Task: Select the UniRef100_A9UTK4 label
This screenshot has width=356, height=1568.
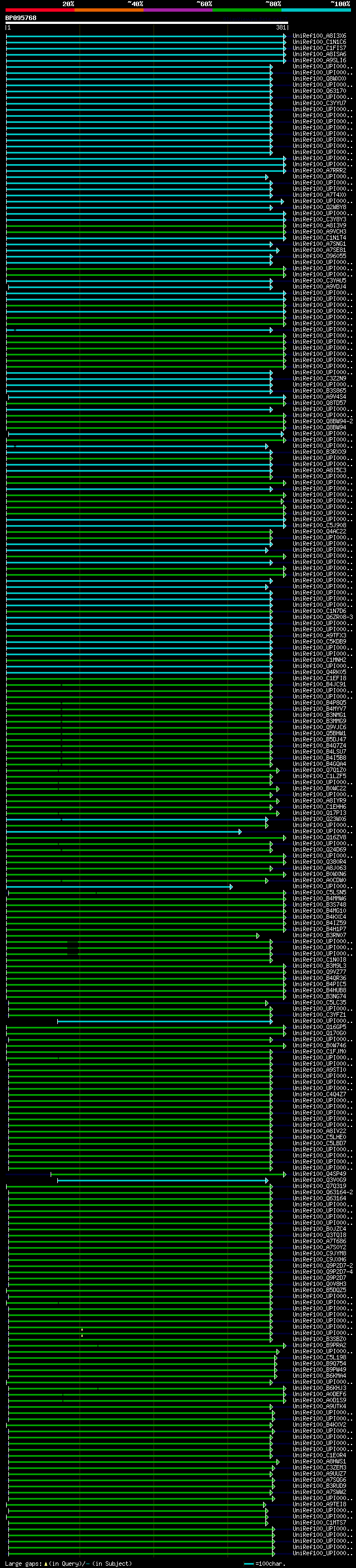Action: [319, 1406]
